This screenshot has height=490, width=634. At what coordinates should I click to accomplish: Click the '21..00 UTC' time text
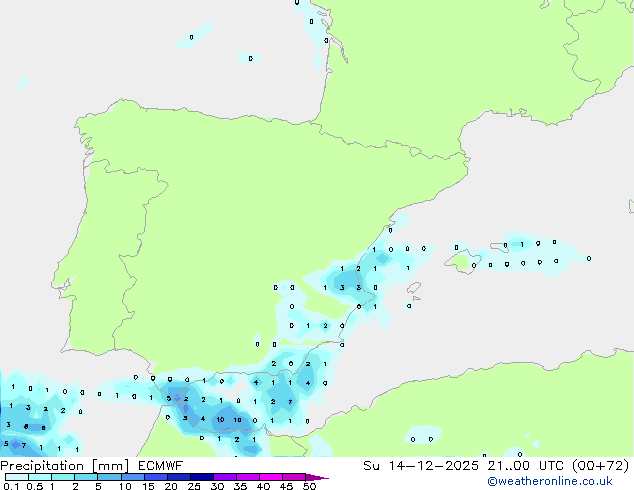tap(527, 466)
